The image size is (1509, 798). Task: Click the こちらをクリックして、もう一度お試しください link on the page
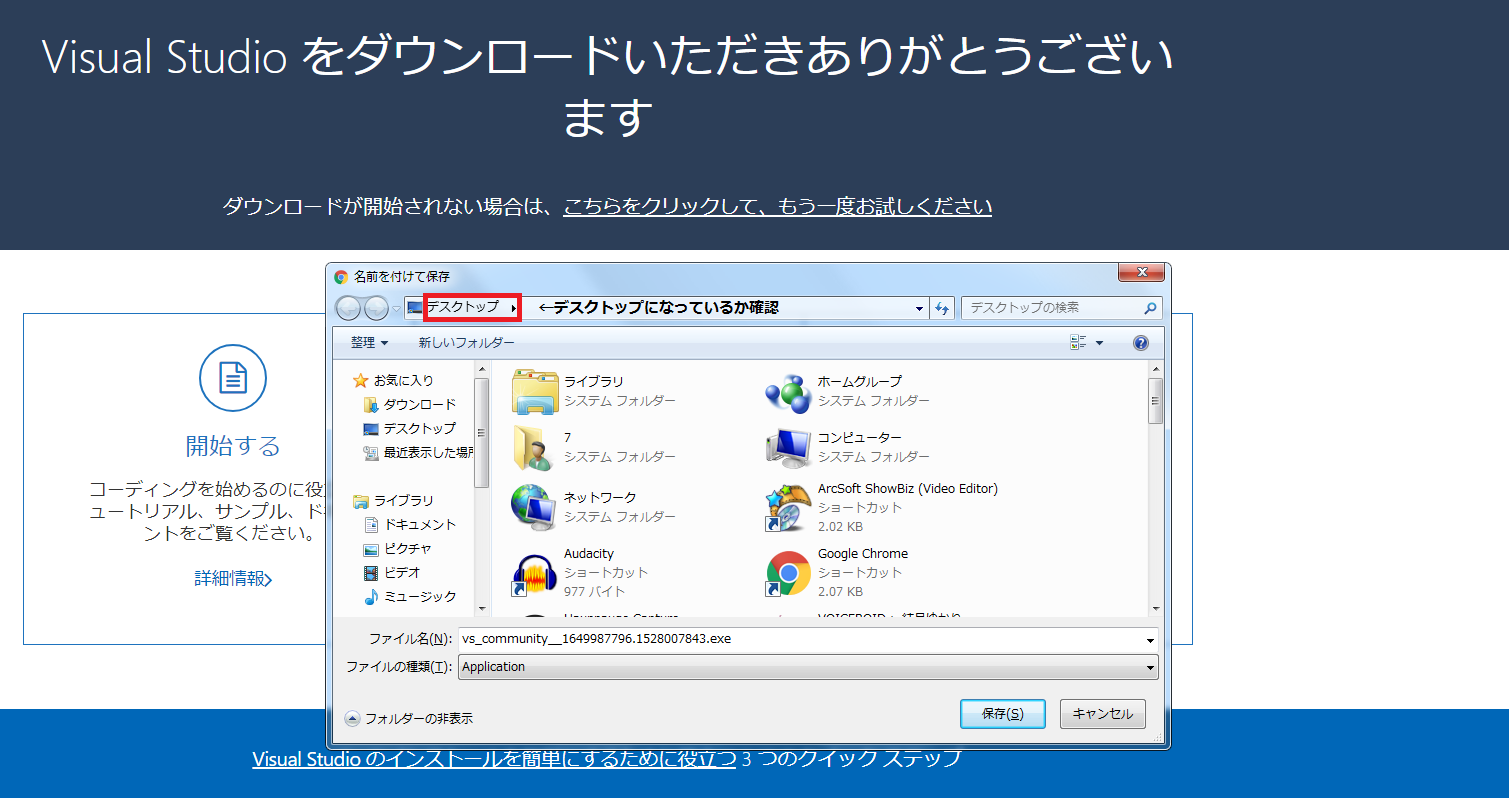click(x=778, y=207)
